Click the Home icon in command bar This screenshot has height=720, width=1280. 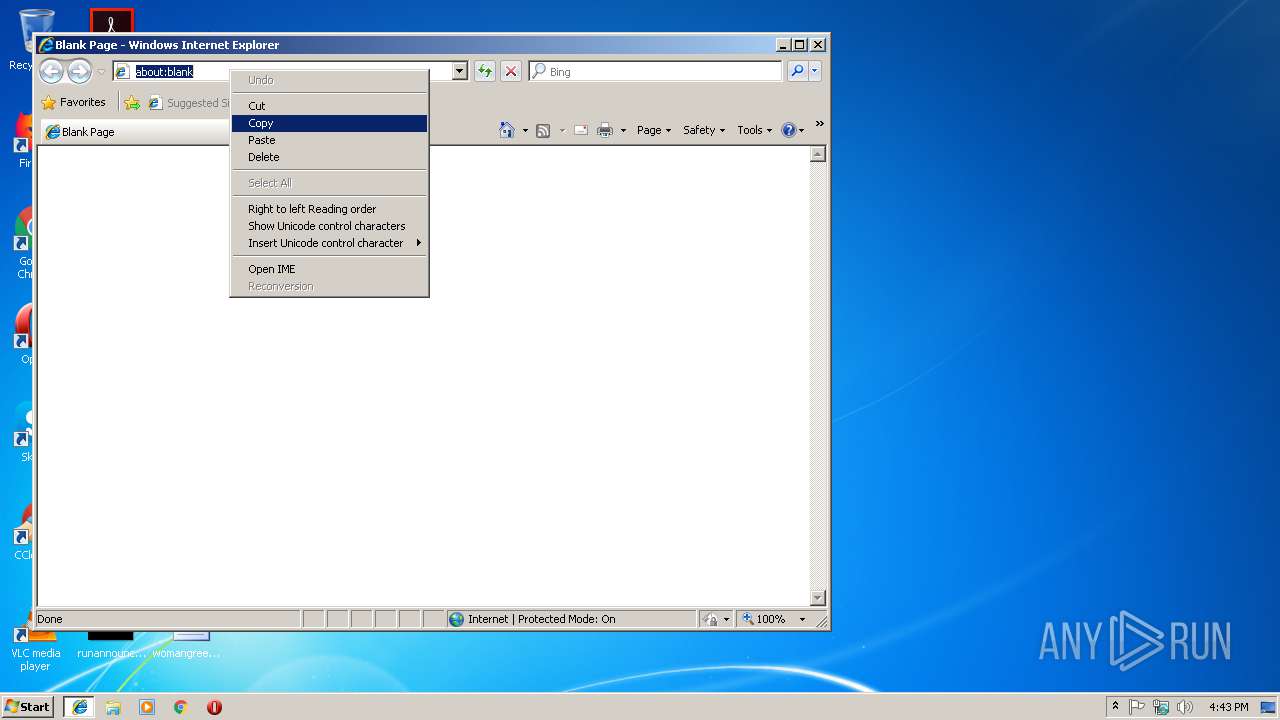click(507, 130)
